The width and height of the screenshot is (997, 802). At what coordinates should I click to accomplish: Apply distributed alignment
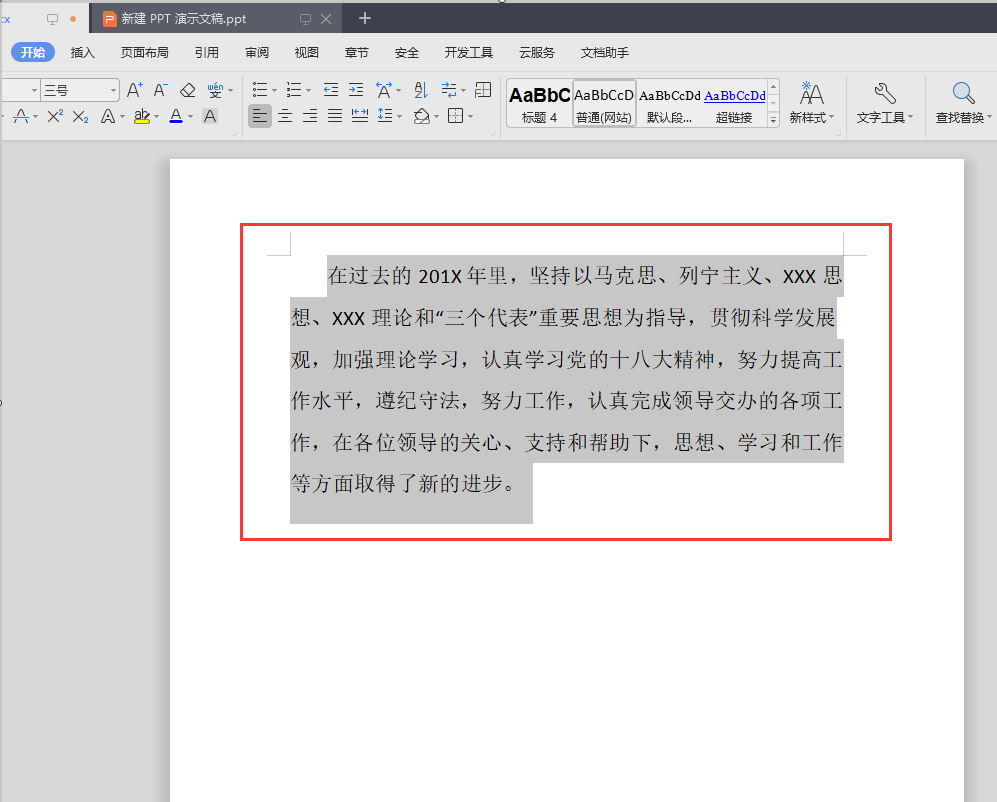click(360, 116)
